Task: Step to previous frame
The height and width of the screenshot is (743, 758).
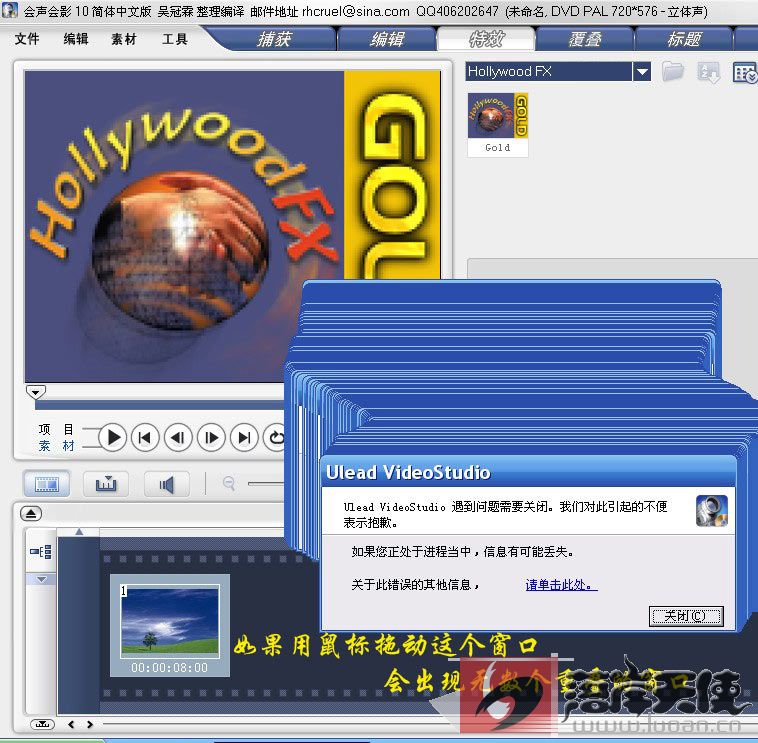Action: tap(178, 437)
